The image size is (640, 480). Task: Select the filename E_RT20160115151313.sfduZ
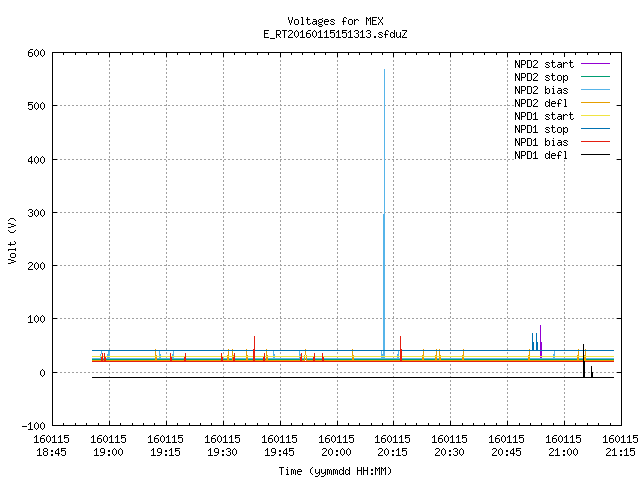coord(335,34)
